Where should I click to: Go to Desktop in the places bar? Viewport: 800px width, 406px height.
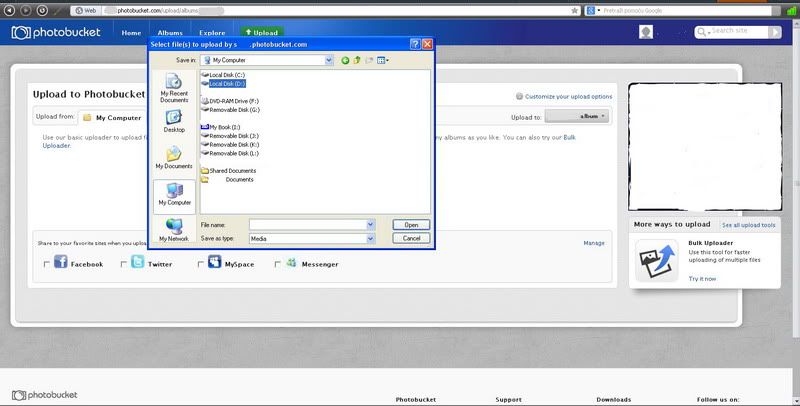click(174, 121)
